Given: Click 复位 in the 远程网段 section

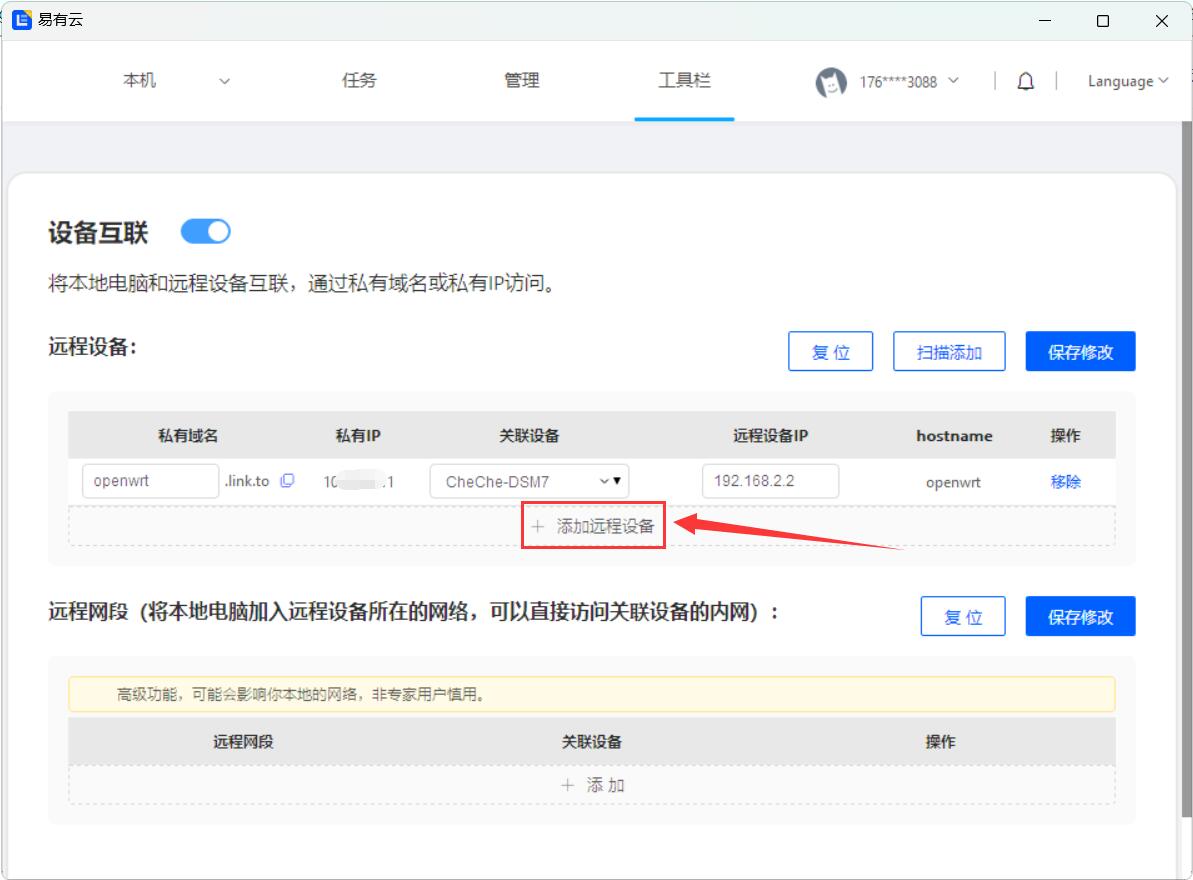Looking at the screenshot, I should tap(962, 617).
